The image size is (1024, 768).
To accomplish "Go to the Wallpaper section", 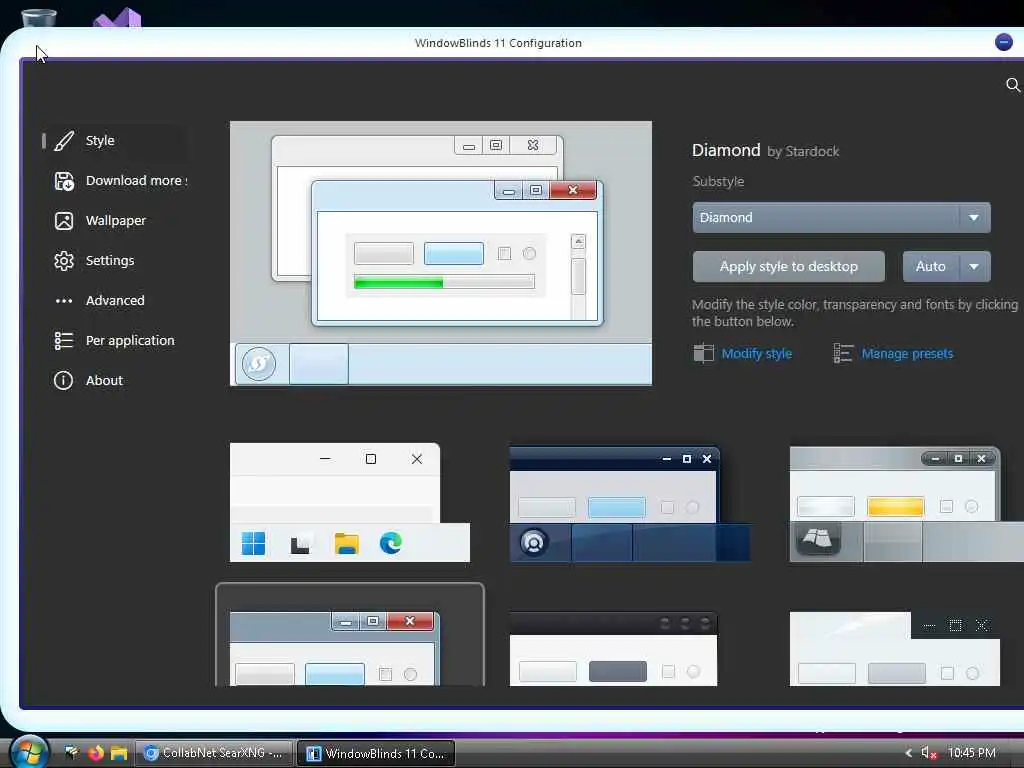I will (x=115, y=221).
